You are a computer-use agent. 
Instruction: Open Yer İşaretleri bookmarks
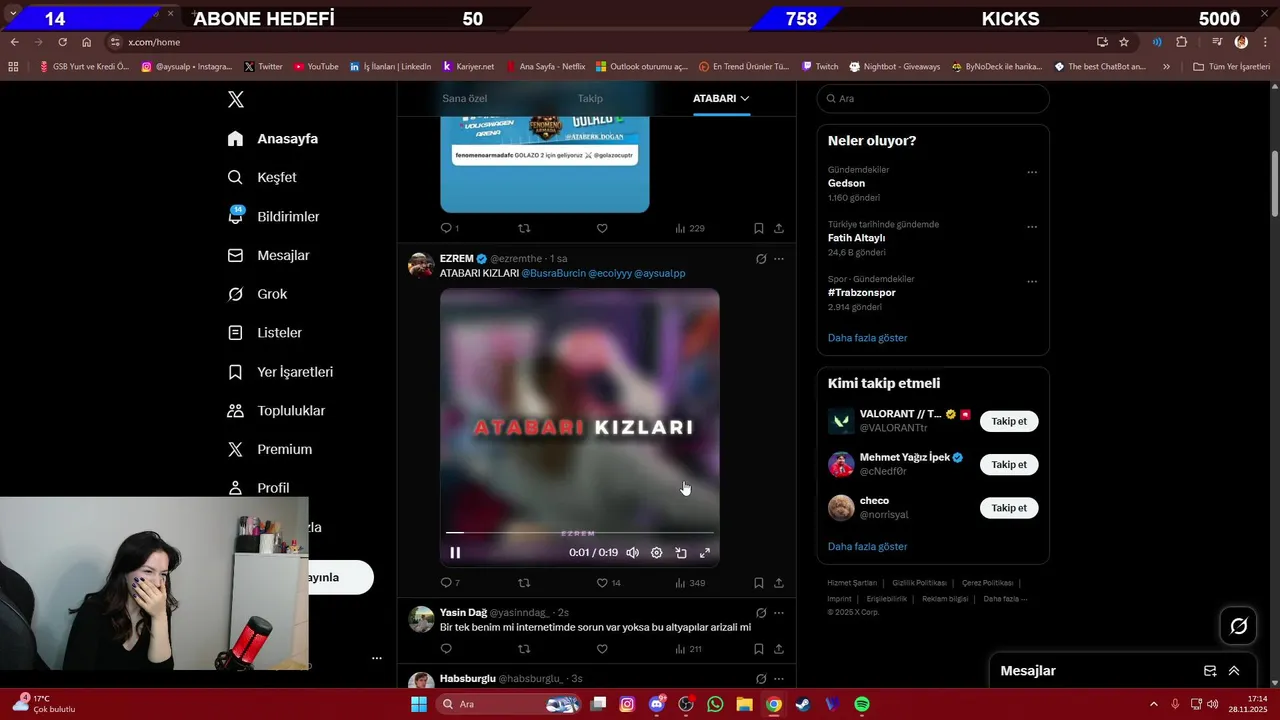(280, 372)
